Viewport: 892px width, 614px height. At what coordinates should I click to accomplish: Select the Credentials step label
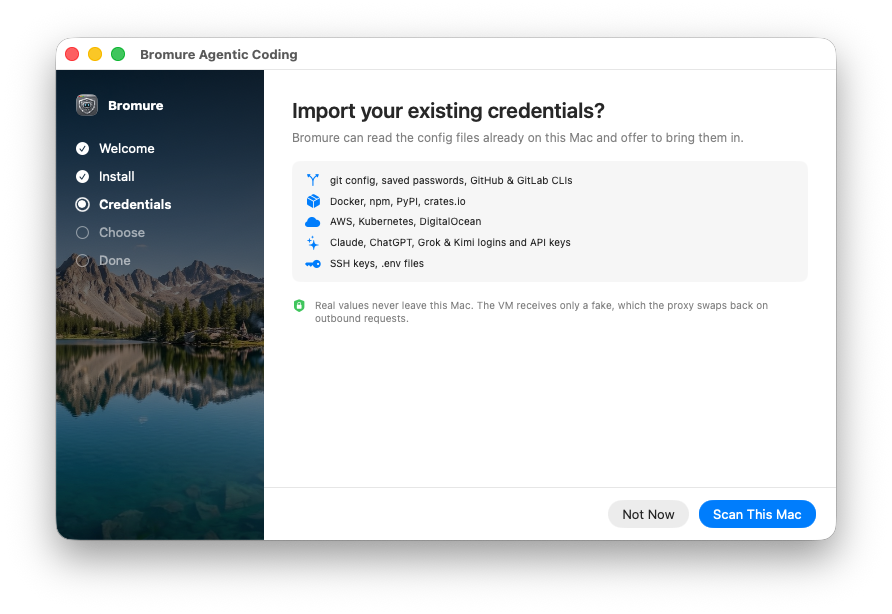point(135,204)
